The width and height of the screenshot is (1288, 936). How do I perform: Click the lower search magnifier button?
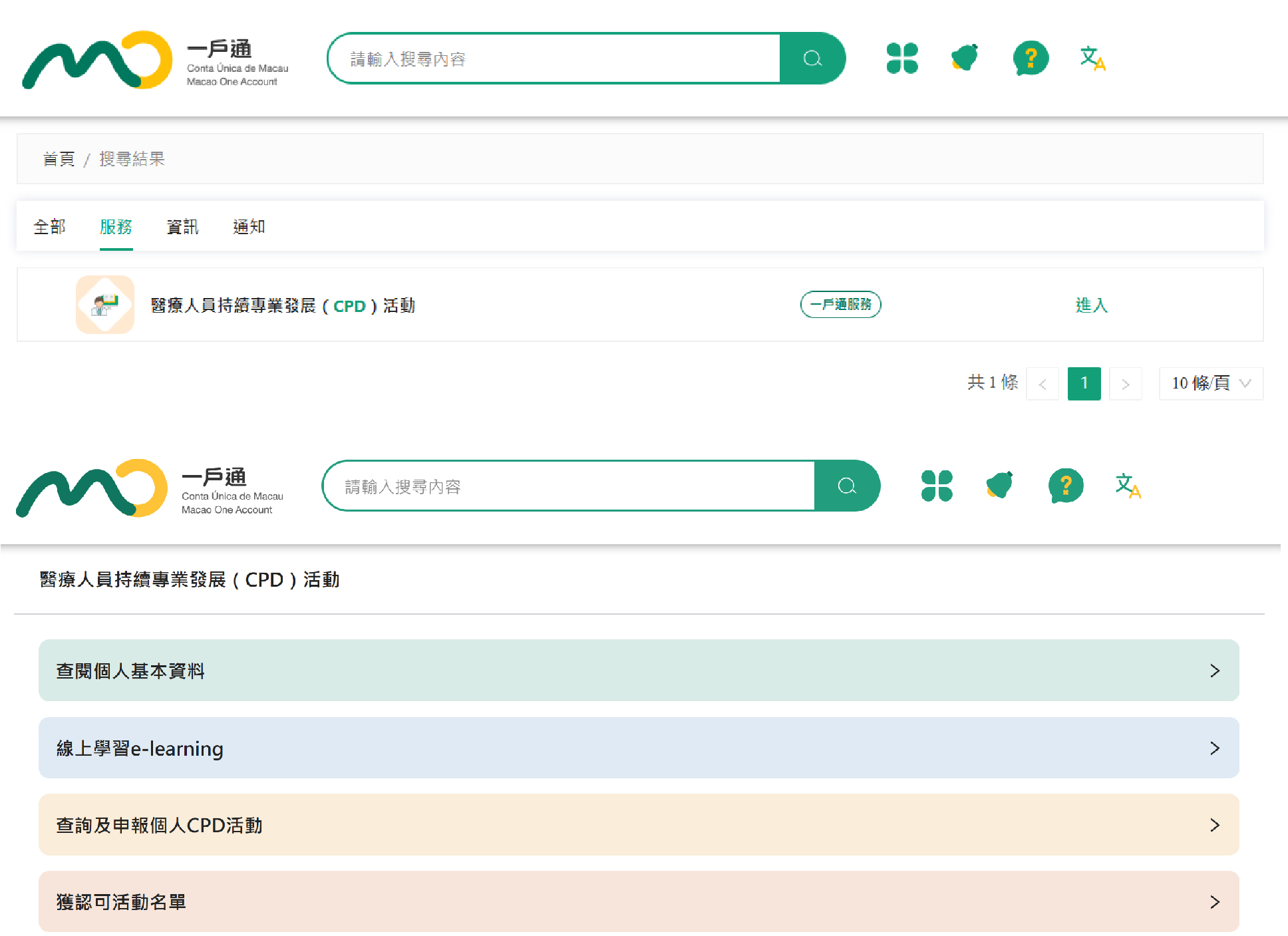point(846,486)
